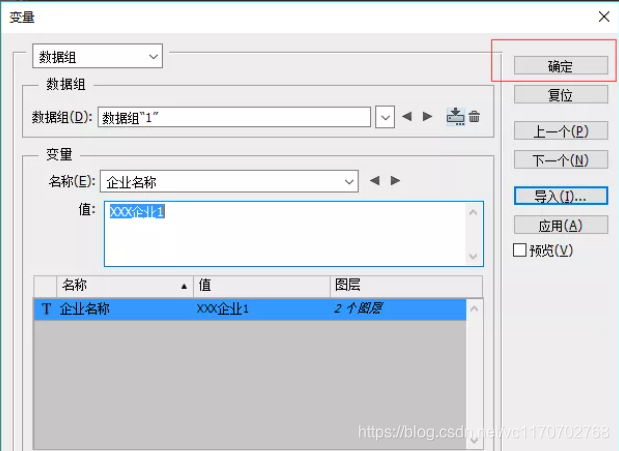Go to next data set arrow
Viewport: 619px width, 451px height.
(428, 117)
